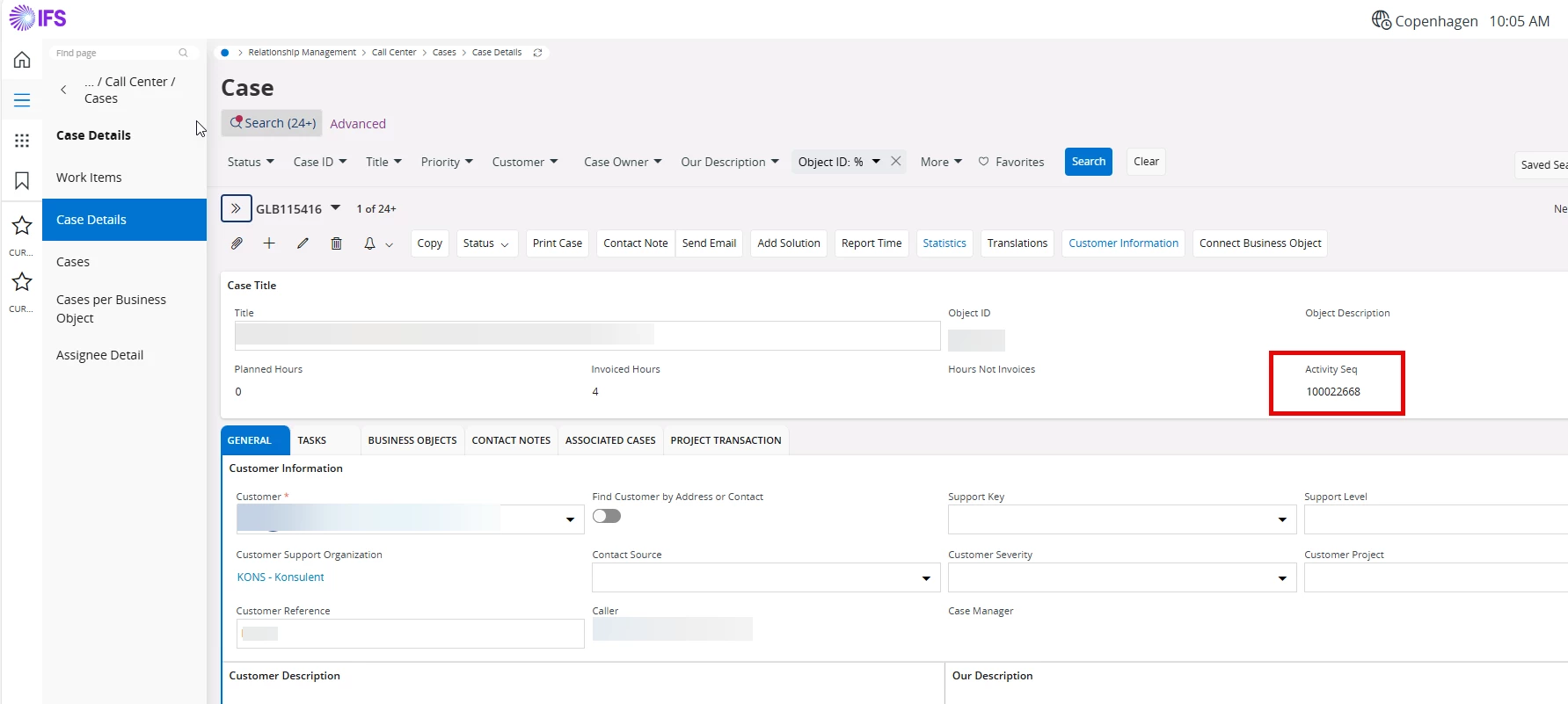This screenshot has height=704, width=1568.
Task: Toggle Find Customer by Address or Contact
Action: (607, 516)
